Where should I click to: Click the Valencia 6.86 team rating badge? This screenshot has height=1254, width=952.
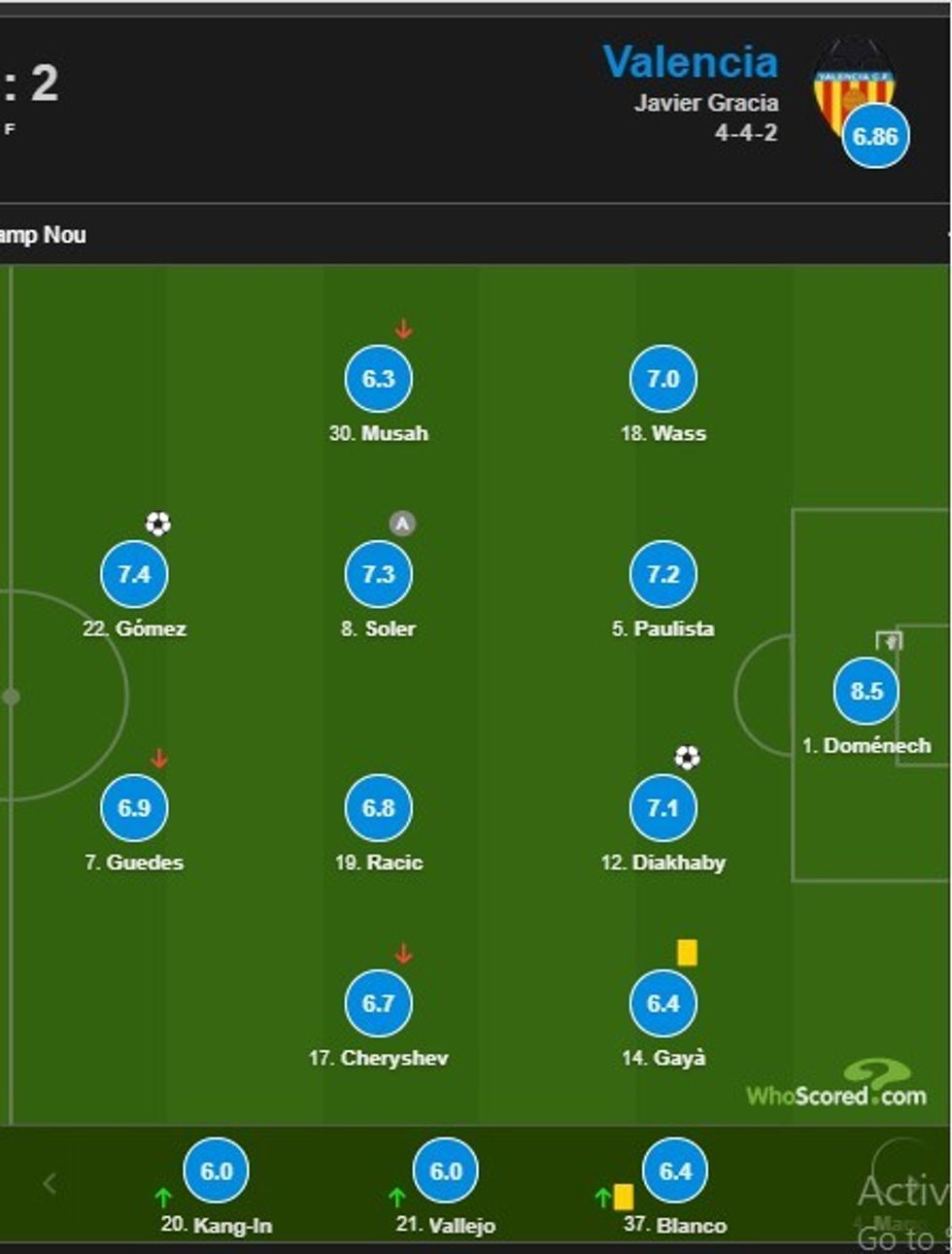(x=875, y=136)
